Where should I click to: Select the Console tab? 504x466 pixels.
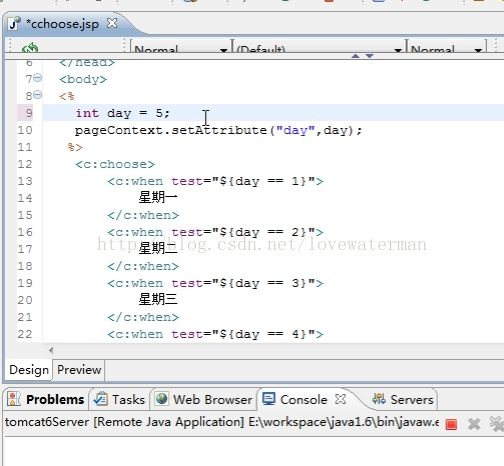[295, 399]
